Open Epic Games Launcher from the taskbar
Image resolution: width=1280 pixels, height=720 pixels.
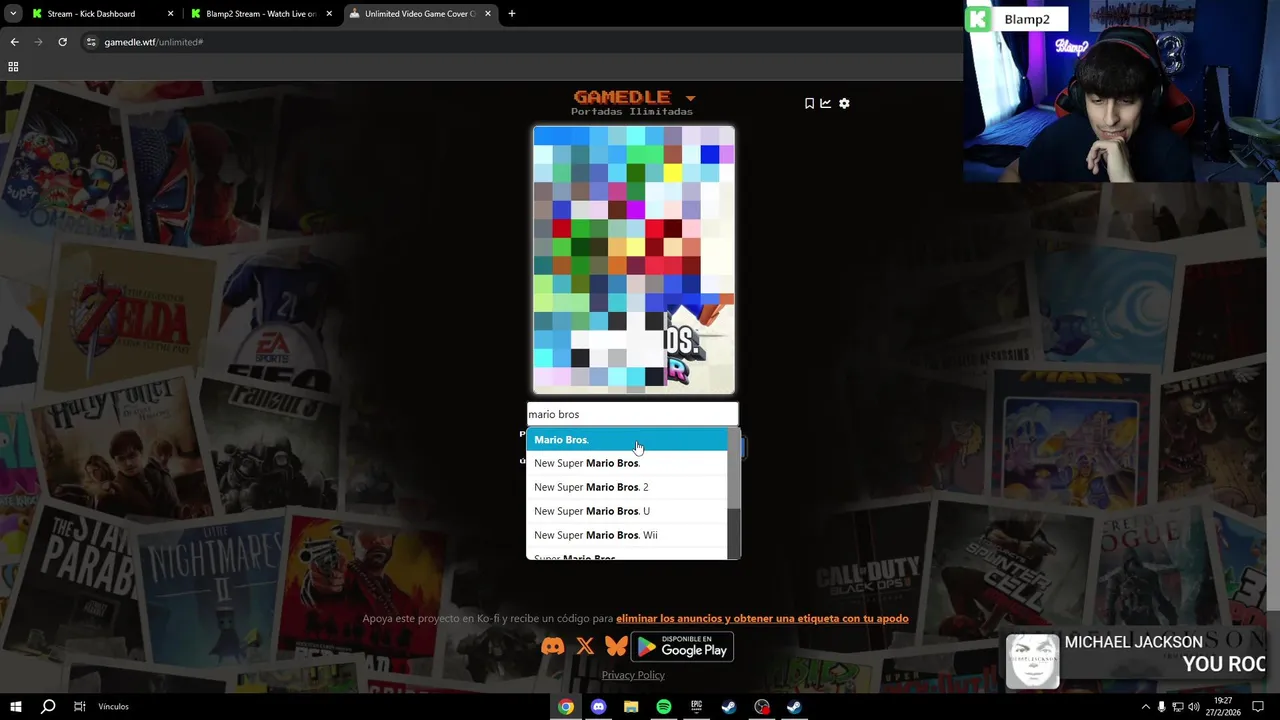pos(696,707)
